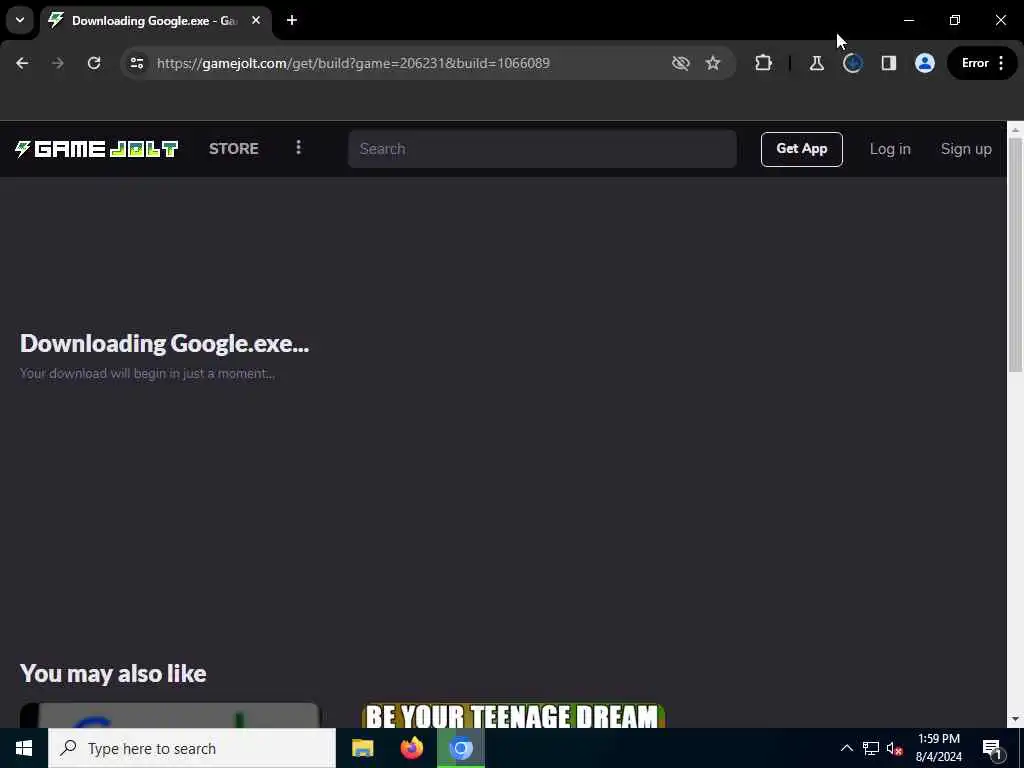The width and height of the screenshot is (1024, 768).
Task: Click the muted volume tray icon
Action: point(894,748)
